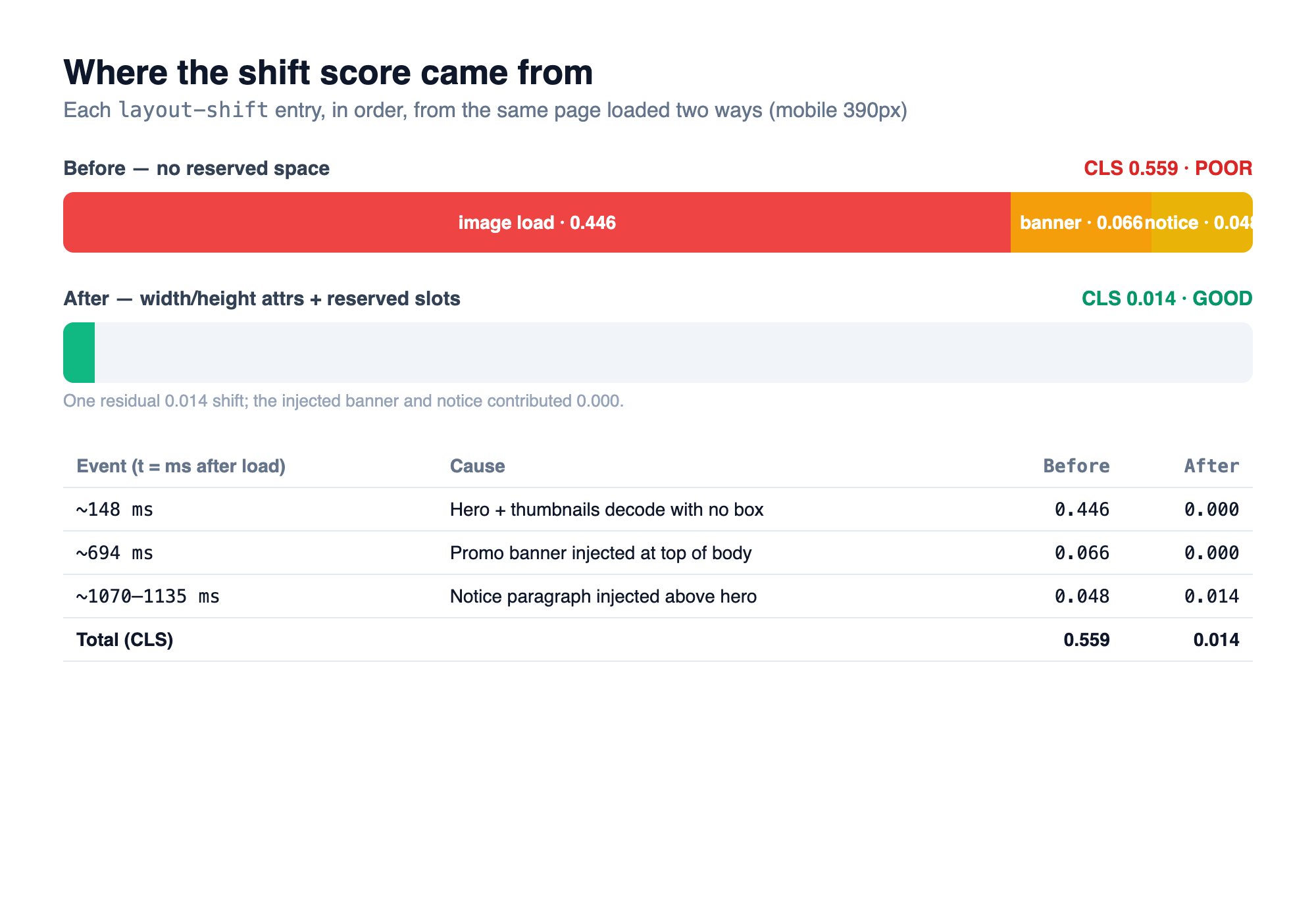Image resolution: width=1316 pixels, height=921 pixels.
Task: Click the heading 'Where the shift score came from'
Action: click(328, 72)
